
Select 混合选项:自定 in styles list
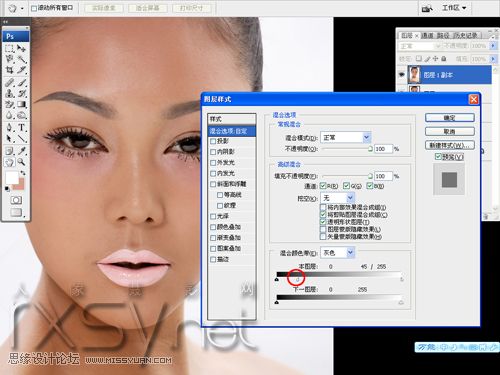tap(232, 131)
